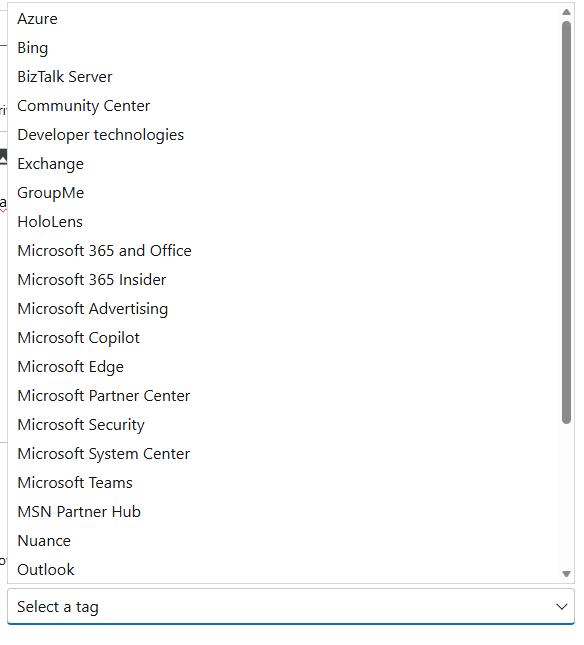Image resolution: width=584 pixels, height=645 pixels.
Task: Select Microsoft 365 and Office
Action: [284, 251]
